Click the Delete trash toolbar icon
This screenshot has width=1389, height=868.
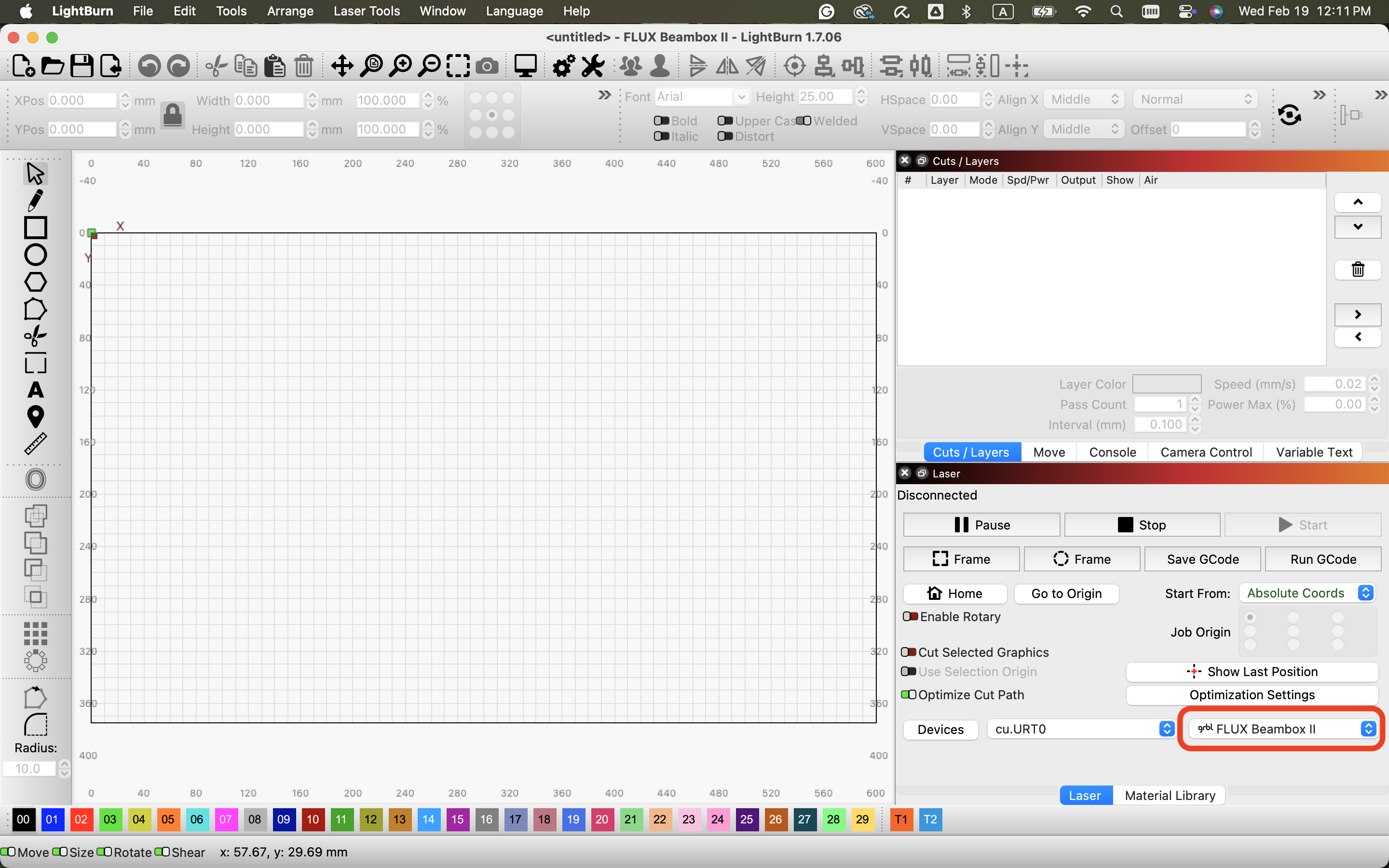click(304, 66)
